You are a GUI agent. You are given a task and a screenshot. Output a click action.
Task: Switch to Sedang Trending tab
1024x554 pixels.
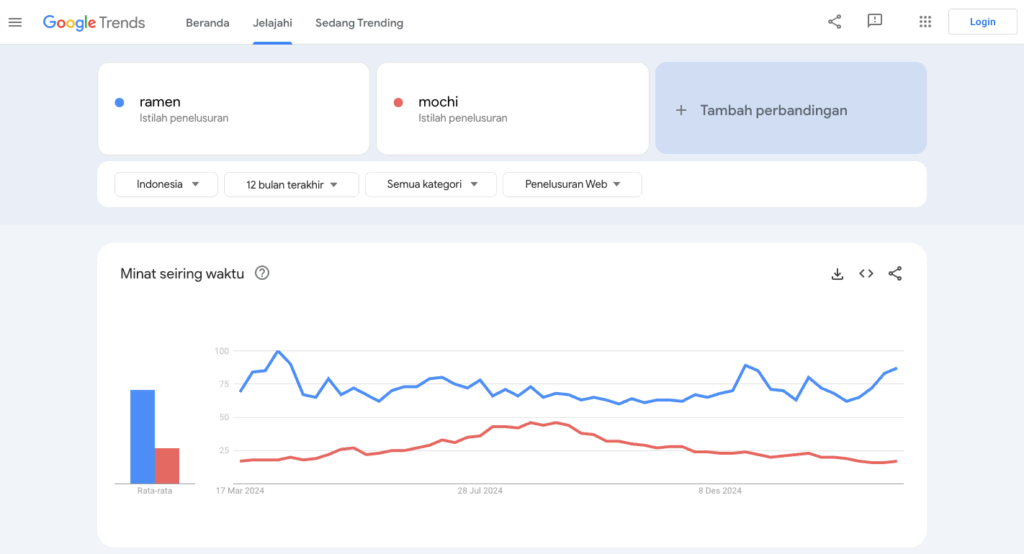(x=359, y=22)
